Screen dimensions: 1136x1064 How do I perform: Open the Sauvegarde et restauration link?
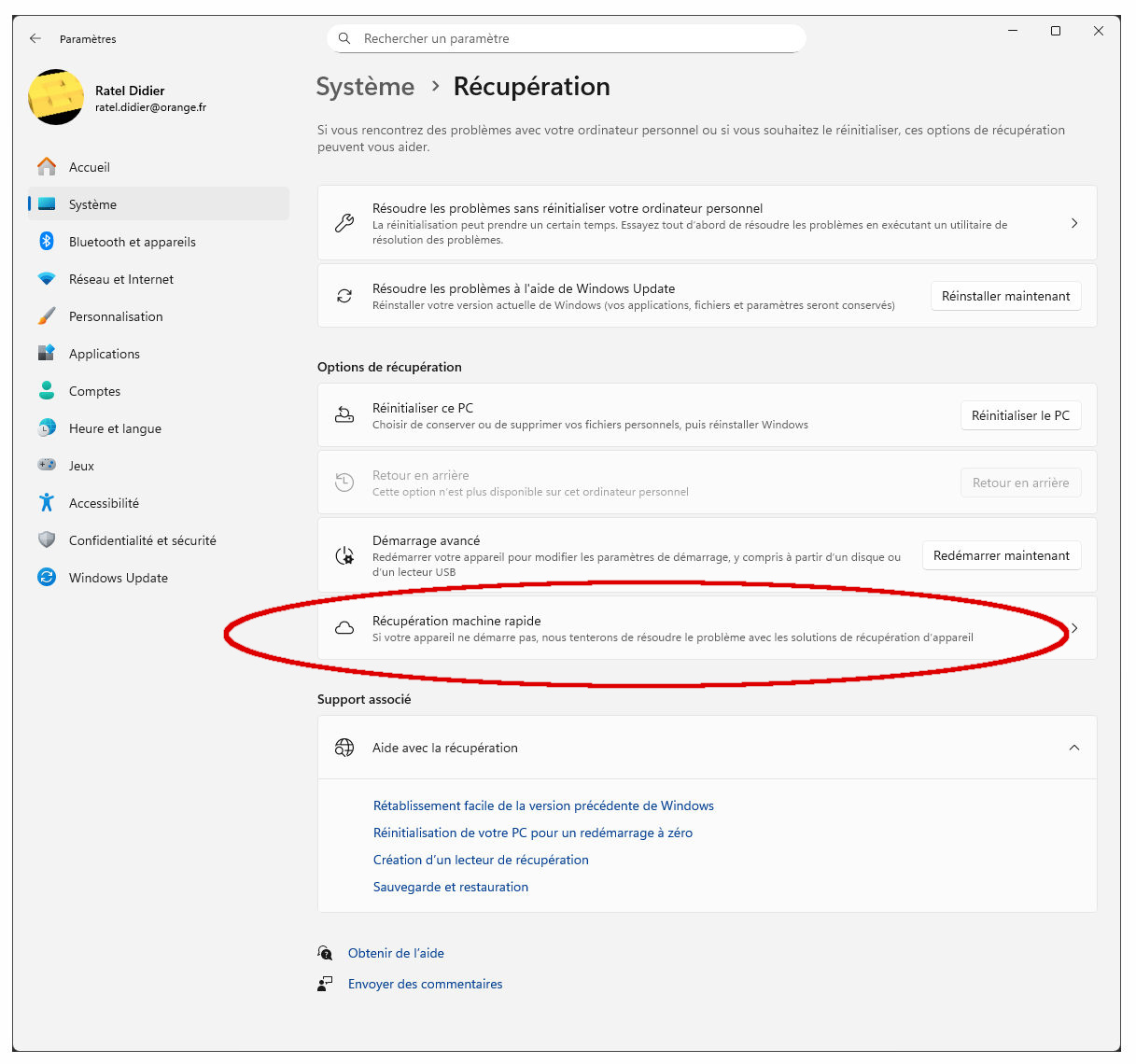pyautogui.click(x=451, y=887)
